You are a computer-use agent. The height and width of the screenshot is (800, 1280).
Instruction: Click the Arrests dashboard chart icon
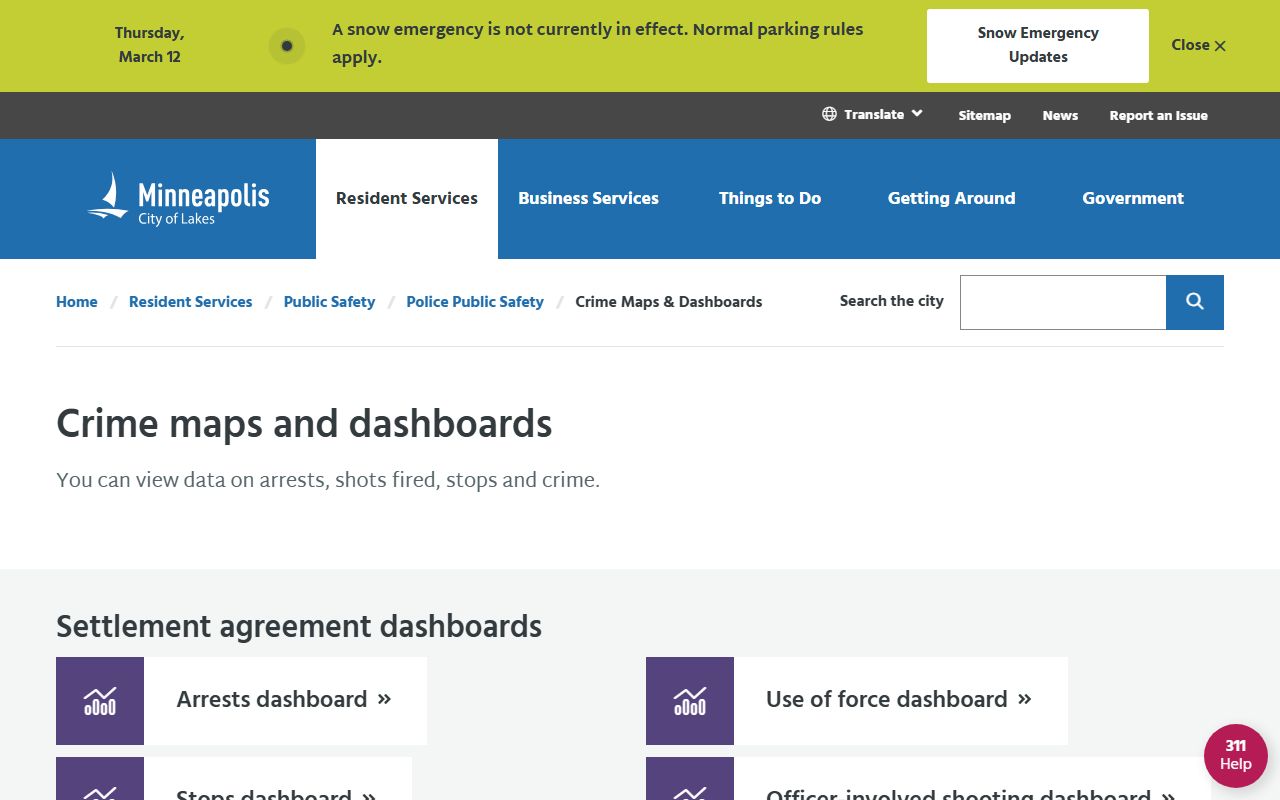pos(100,701)
